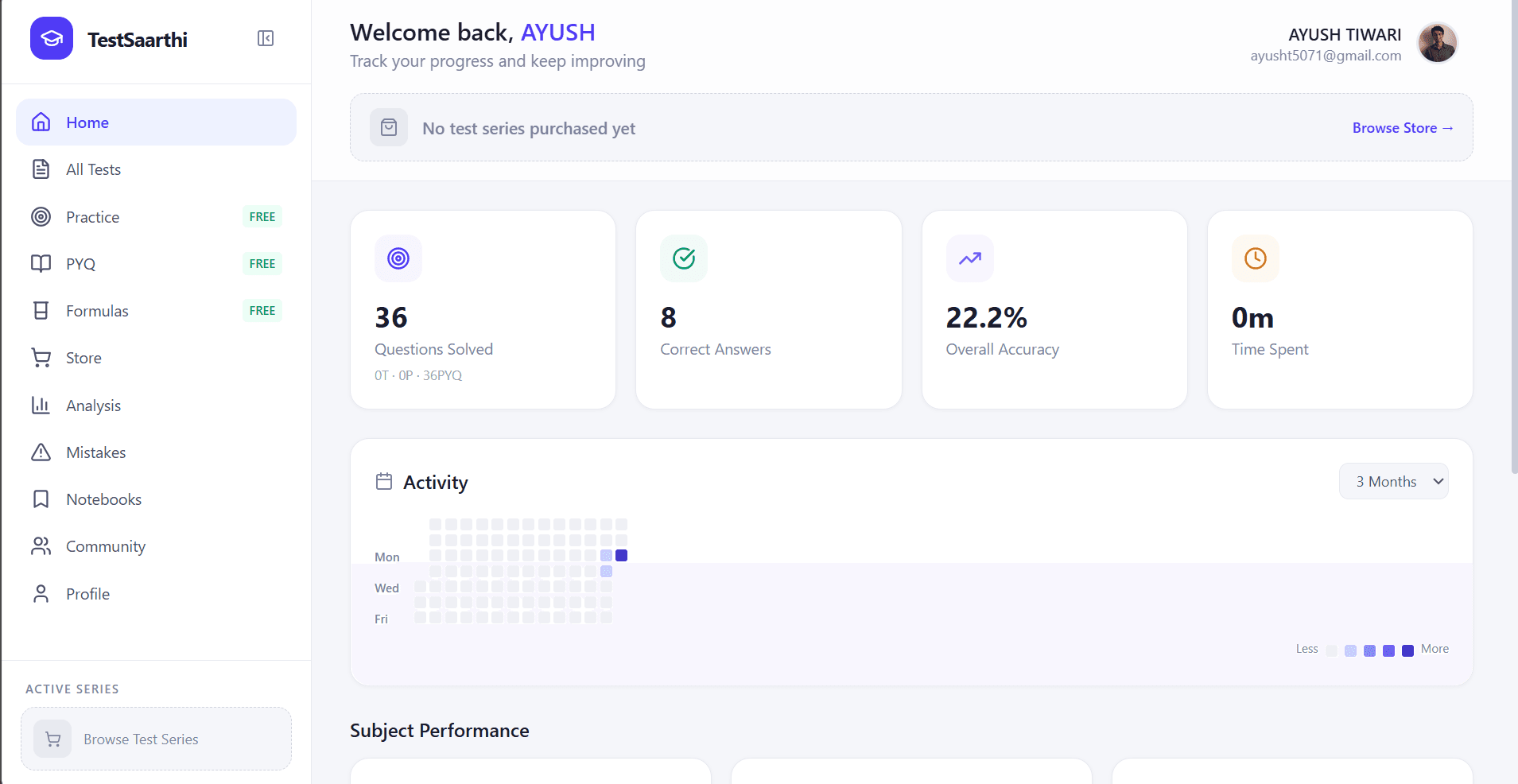Open Notebooks from the sidebar
Viewport: 1518px width, 784px height.
pyautogui.click(x=103, y=499)
